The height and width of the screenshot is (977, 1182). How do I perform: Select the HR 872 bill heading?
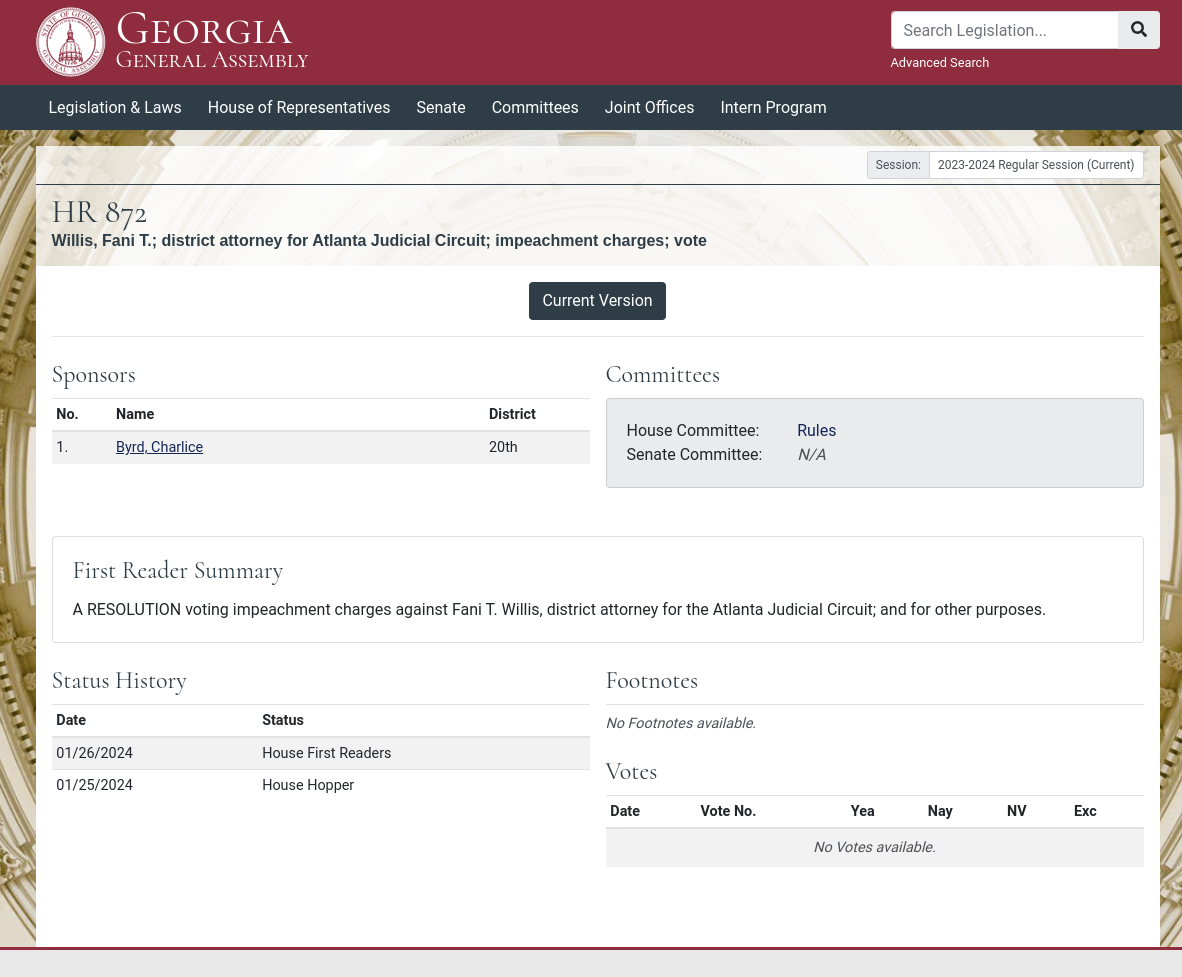click(x=99, y=213)
